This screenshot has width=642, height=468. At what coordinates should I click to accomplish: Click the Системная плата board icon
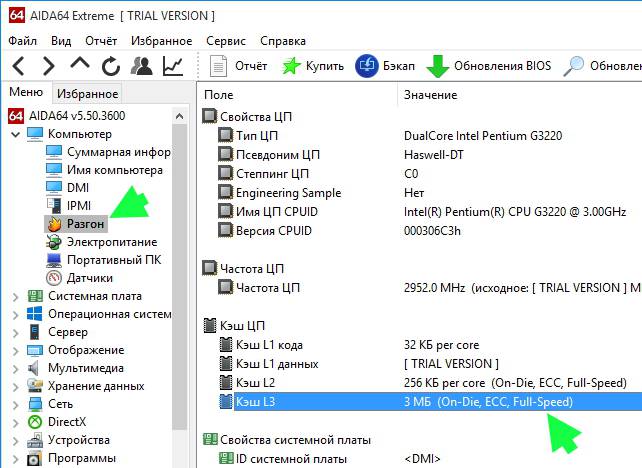tap(35, 296)
